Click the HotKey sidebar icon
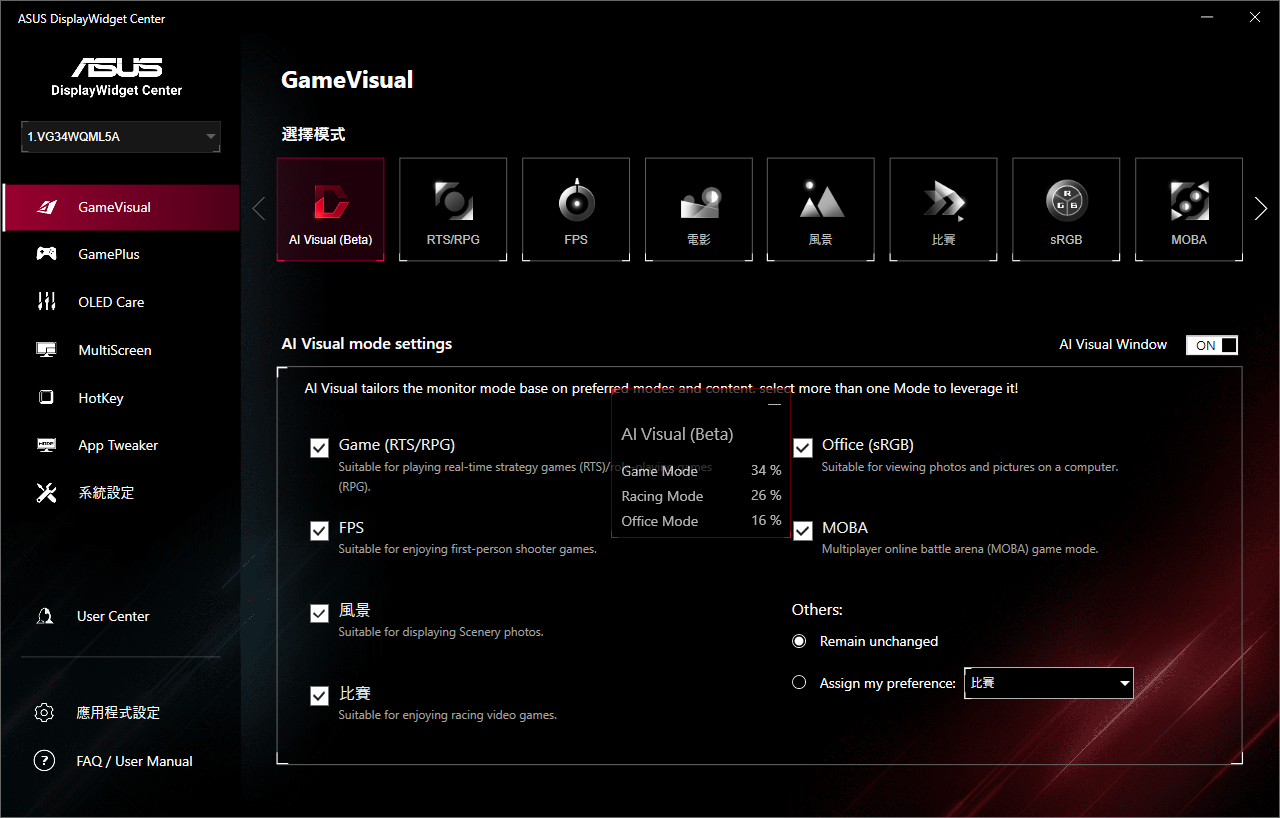This screenshot has width=1280, height=818. coord(46,398)
